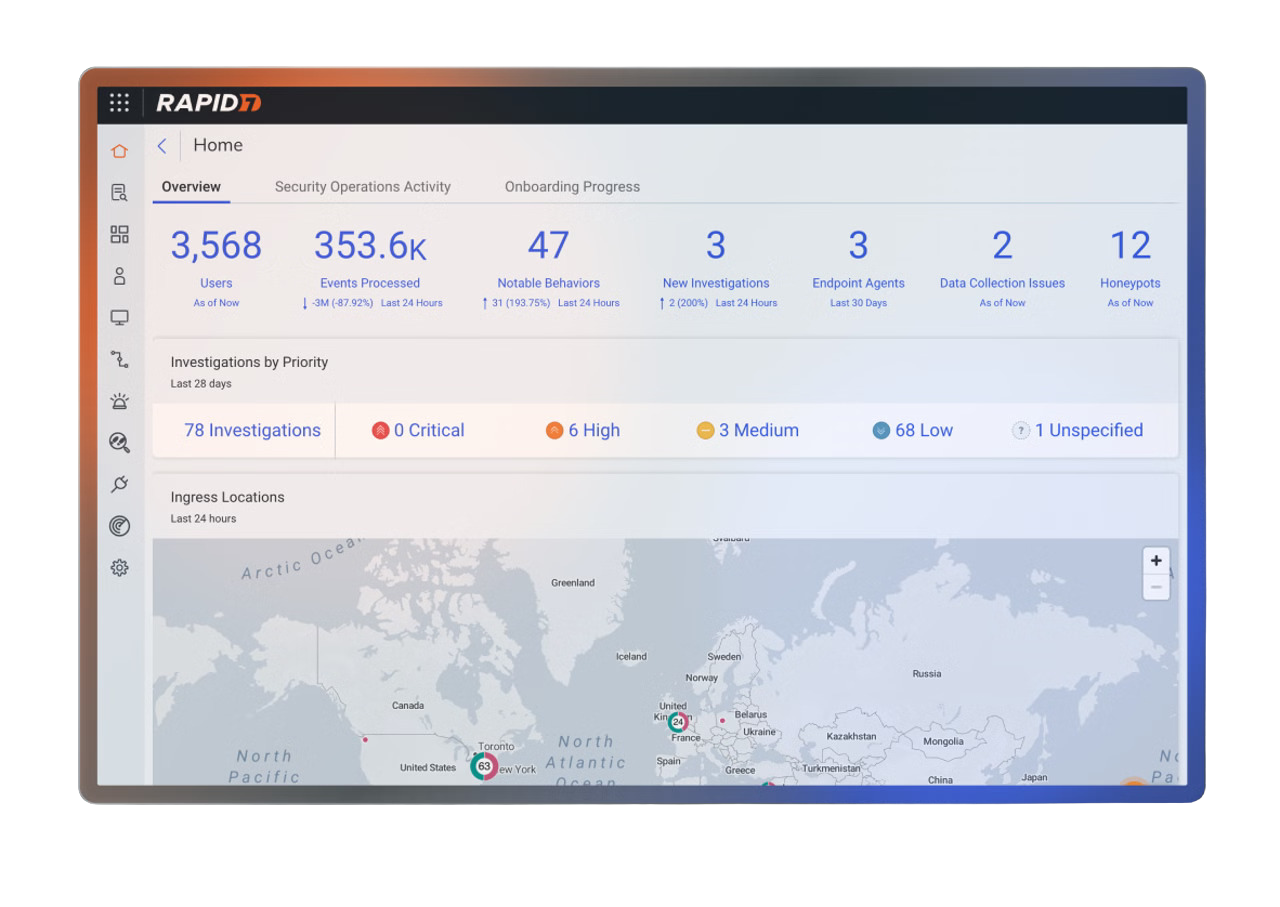Image resolution: width=1280 pixels, height=907 pixels.
Task: Open the alarm siren icon
Action: coord(119,402)
